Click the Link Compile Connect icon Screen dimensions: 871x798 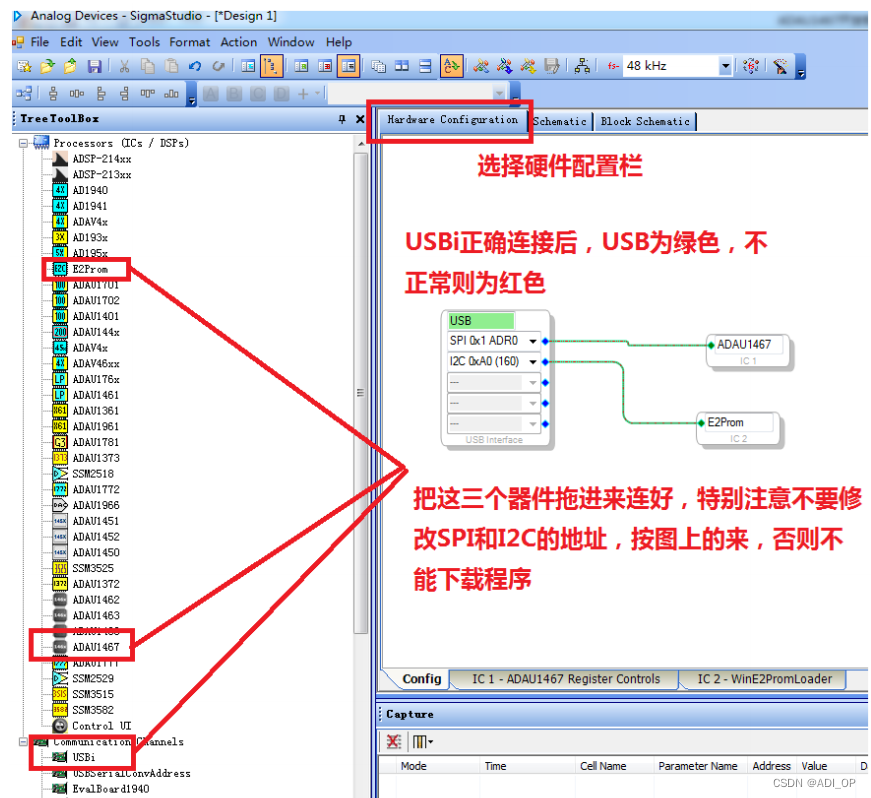point(481,67)
